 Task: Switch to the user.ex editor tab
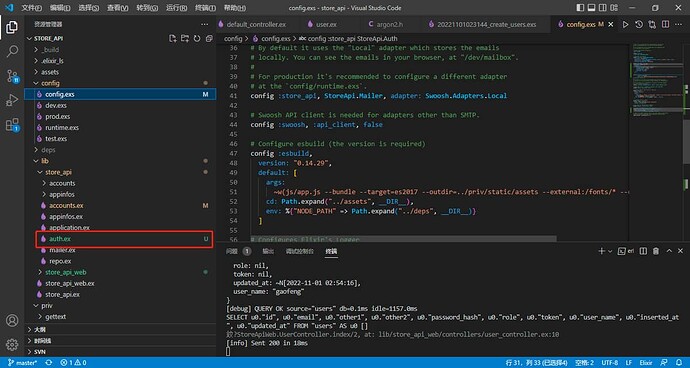click(x=327, y=25)
